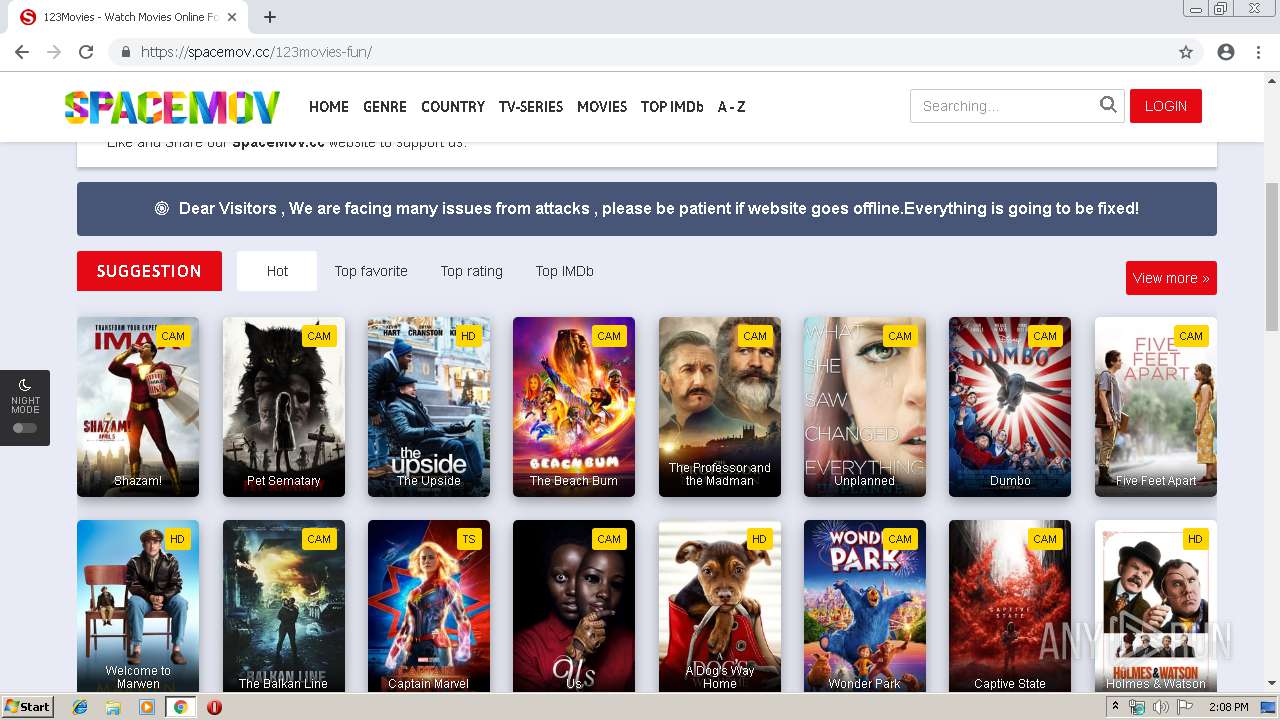The height and width of the screenshot is (720, 1280).
Task: Open the Welcome to Marwen poster
Action: tap(138, 606)
